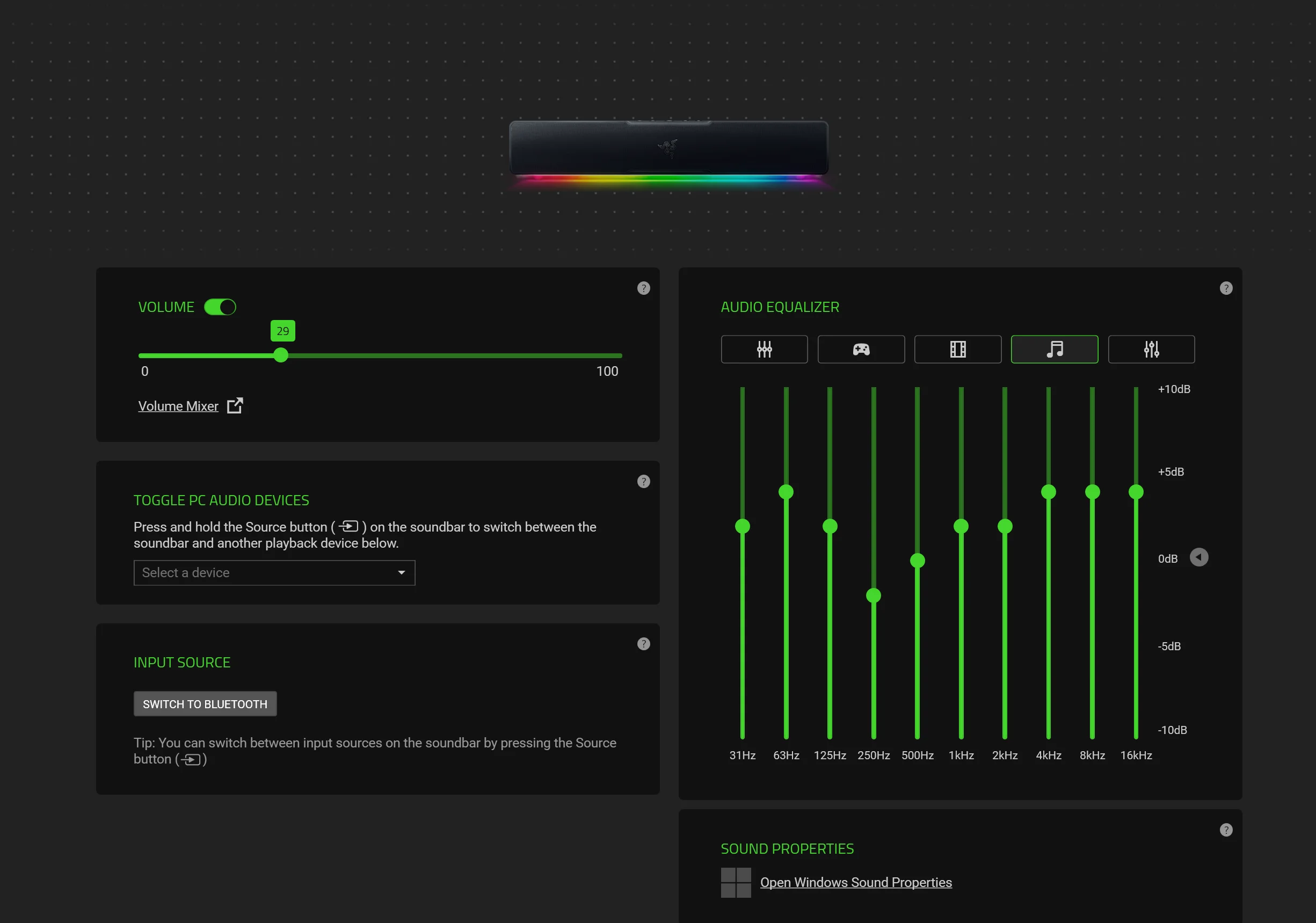The image size is (1316, 923).
Task: Select the Movie equalizer preset icon
Action: tap(958, 349)
